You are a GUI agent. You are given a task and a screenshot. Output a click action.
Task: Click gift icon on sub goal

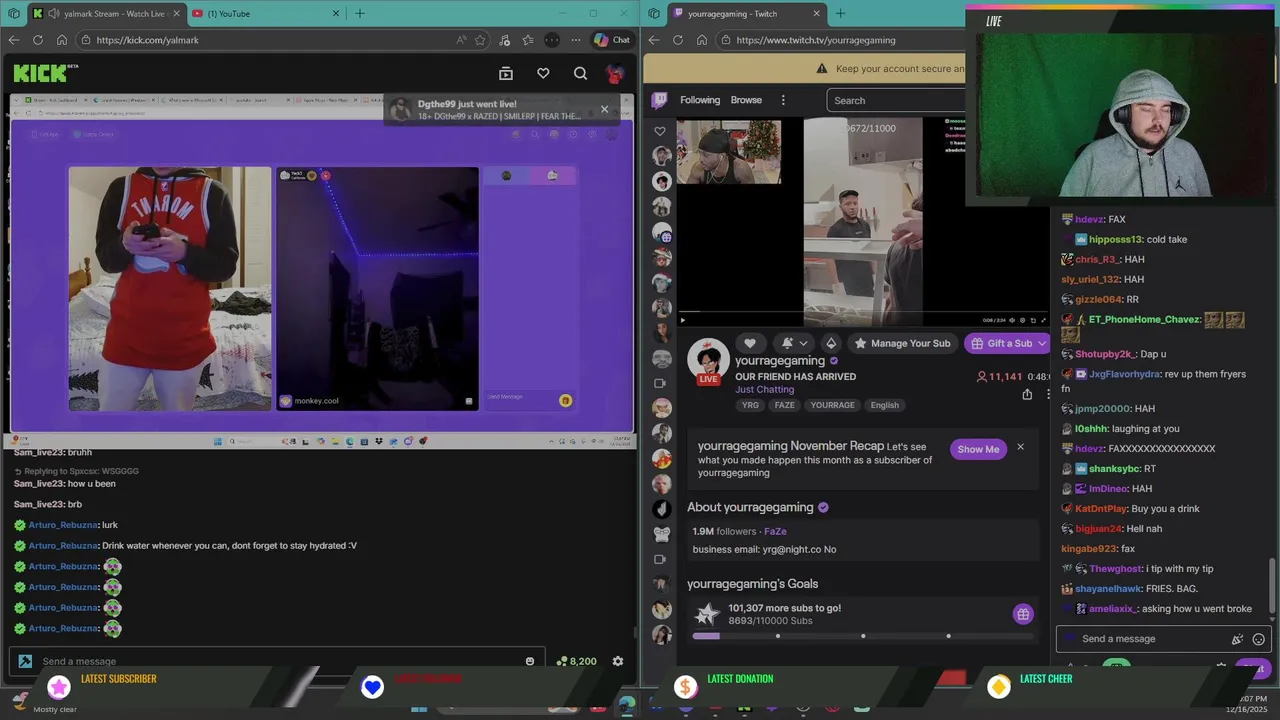[1022, 614]
